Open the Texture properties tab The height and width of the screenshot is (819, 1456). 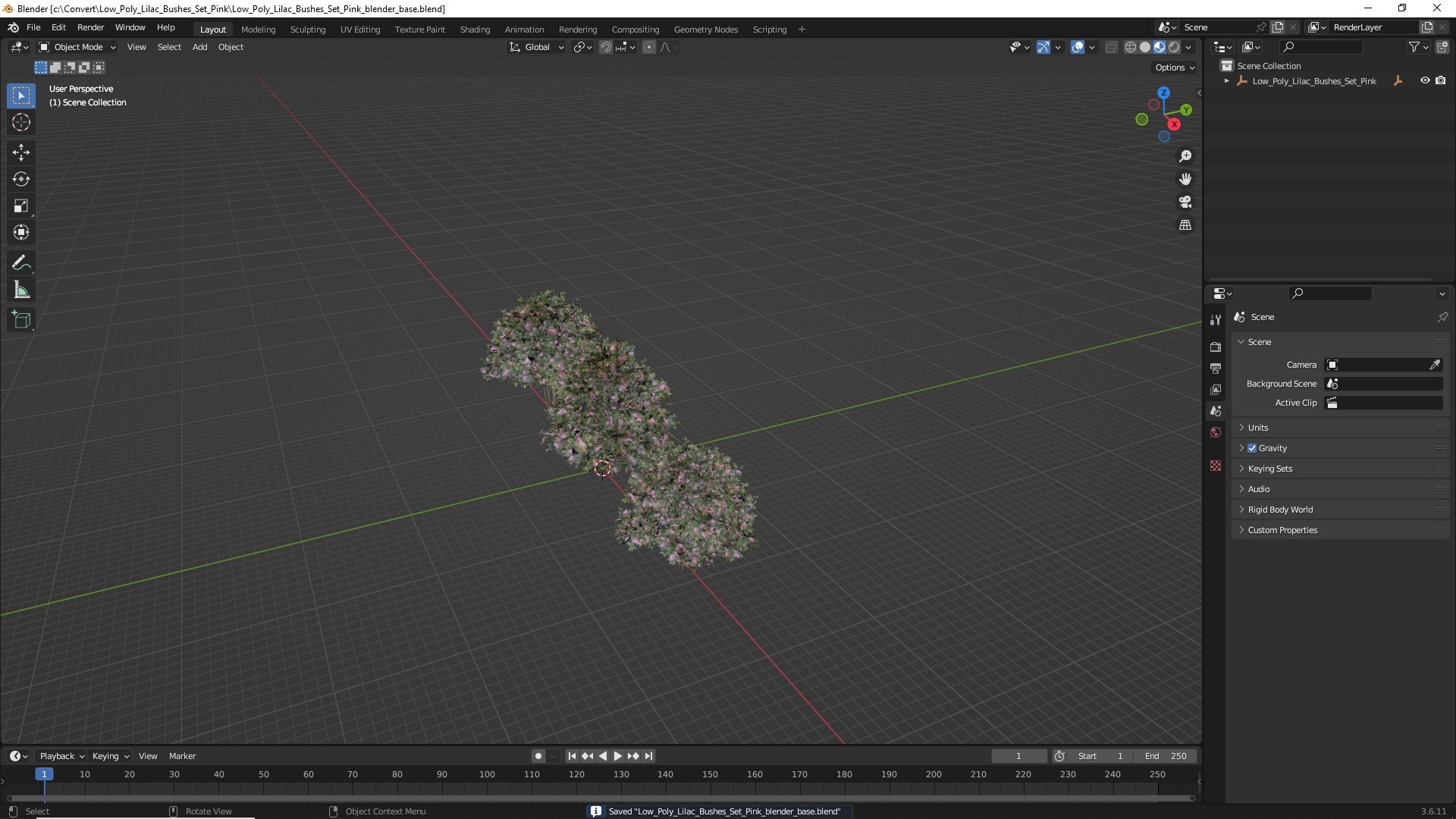(1216, 466)
